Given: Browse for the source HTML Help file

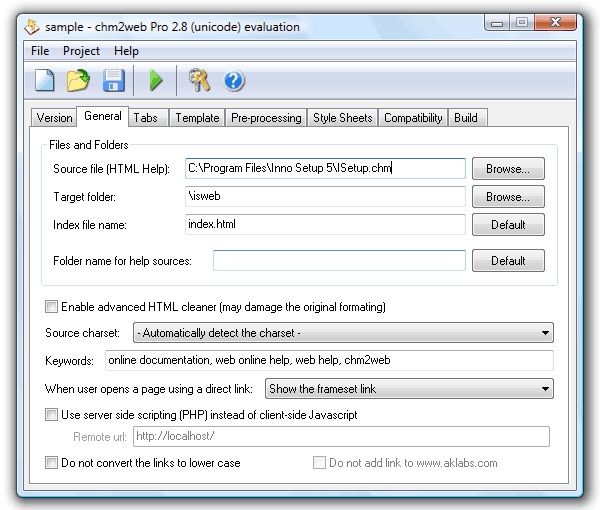Looking at the screenshot, I should pos(508,169).
